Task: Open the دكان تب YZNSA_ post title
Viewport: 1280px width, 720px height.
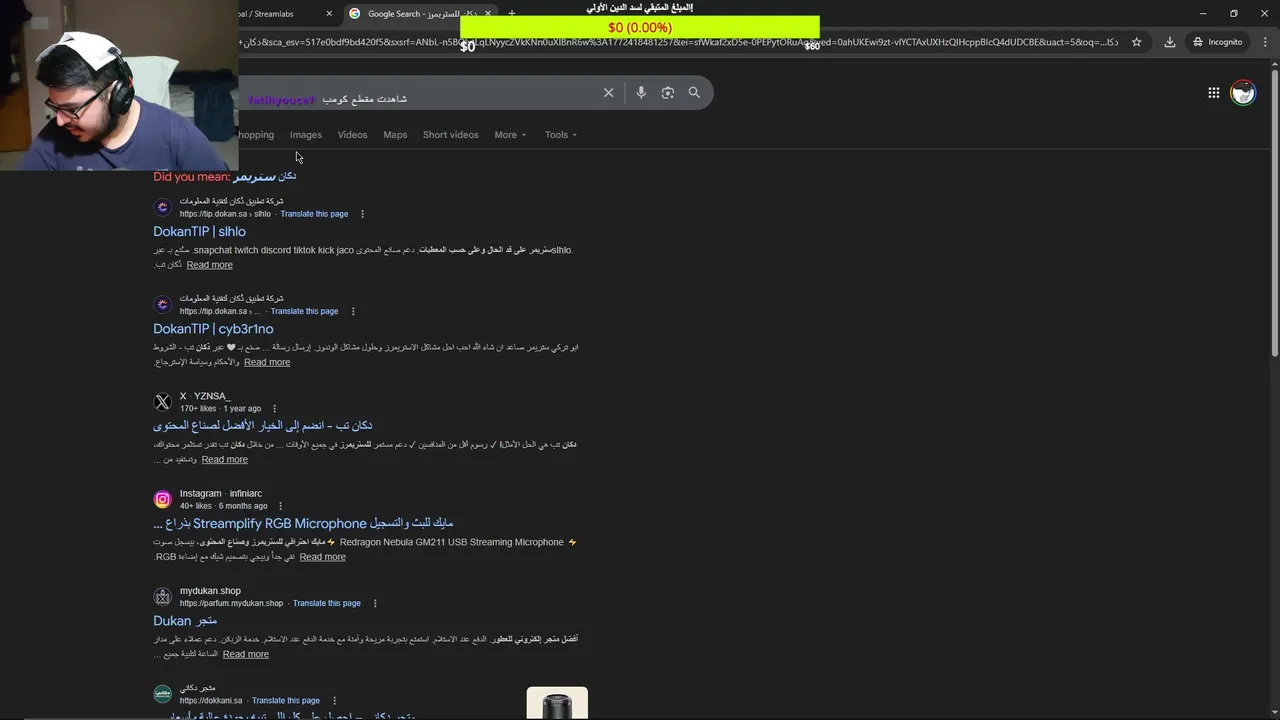Action: tap(262, 426)
